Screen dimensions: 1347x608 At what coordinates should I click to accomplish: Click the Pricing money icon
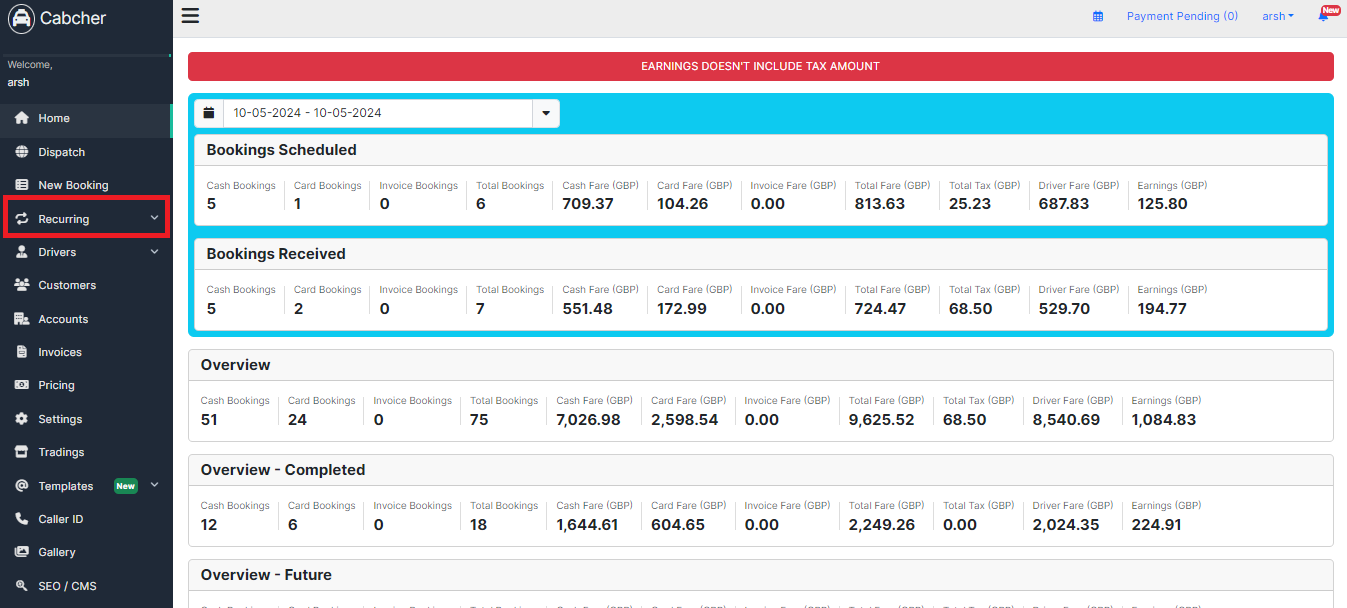(x=21, y=385)
